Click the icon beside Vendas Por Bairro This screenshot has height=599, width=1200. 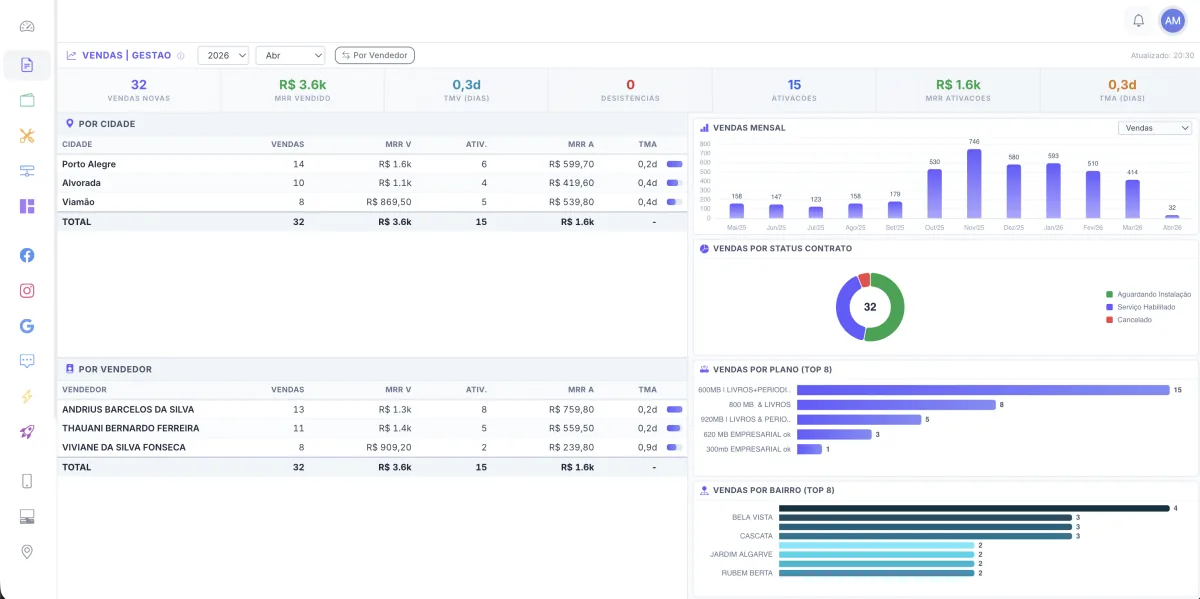(704, 490)
